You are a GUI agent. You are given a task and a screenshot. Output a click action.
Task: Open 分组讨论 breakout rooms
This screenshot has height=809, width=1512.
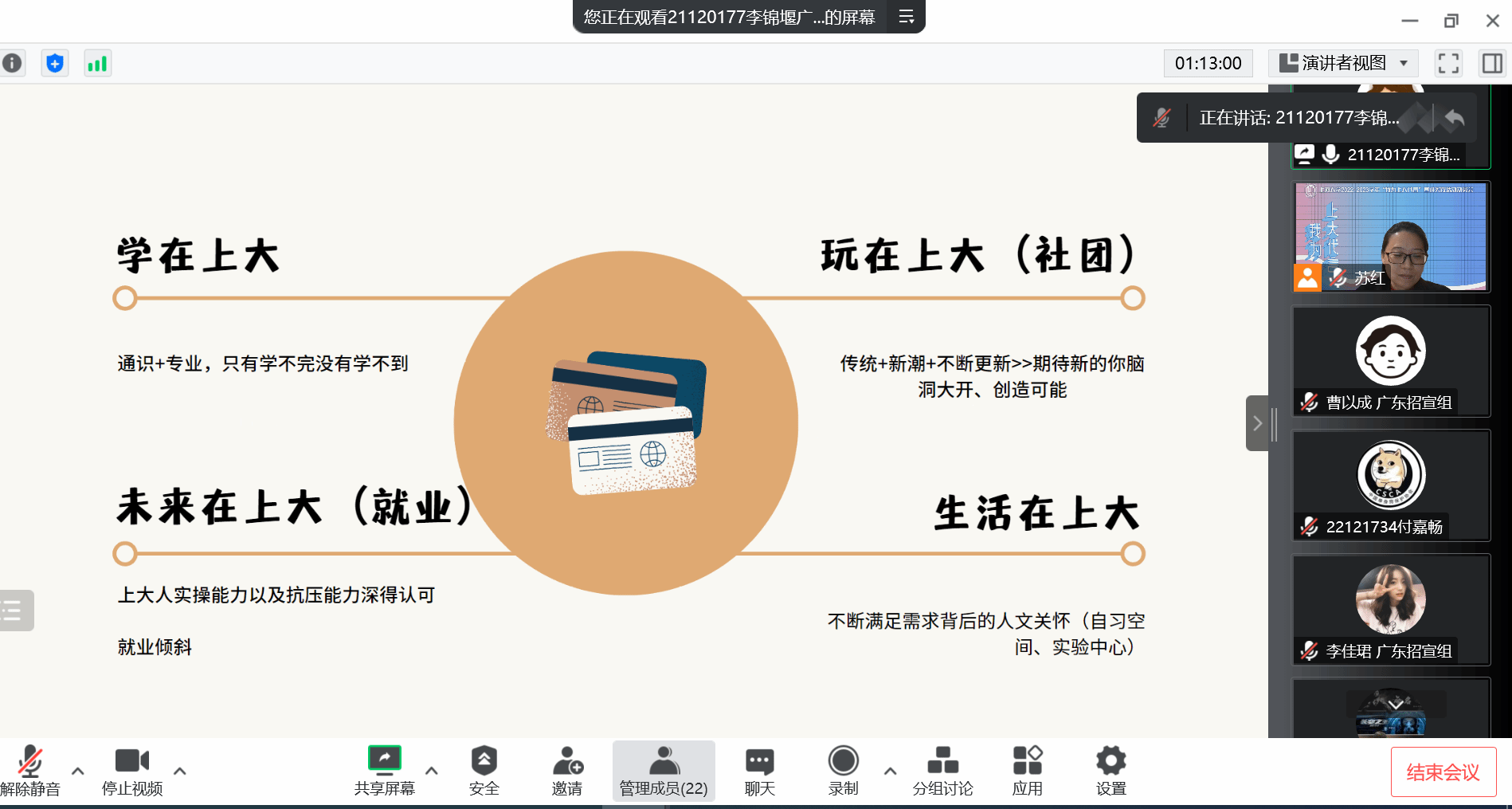pos(942,771)
